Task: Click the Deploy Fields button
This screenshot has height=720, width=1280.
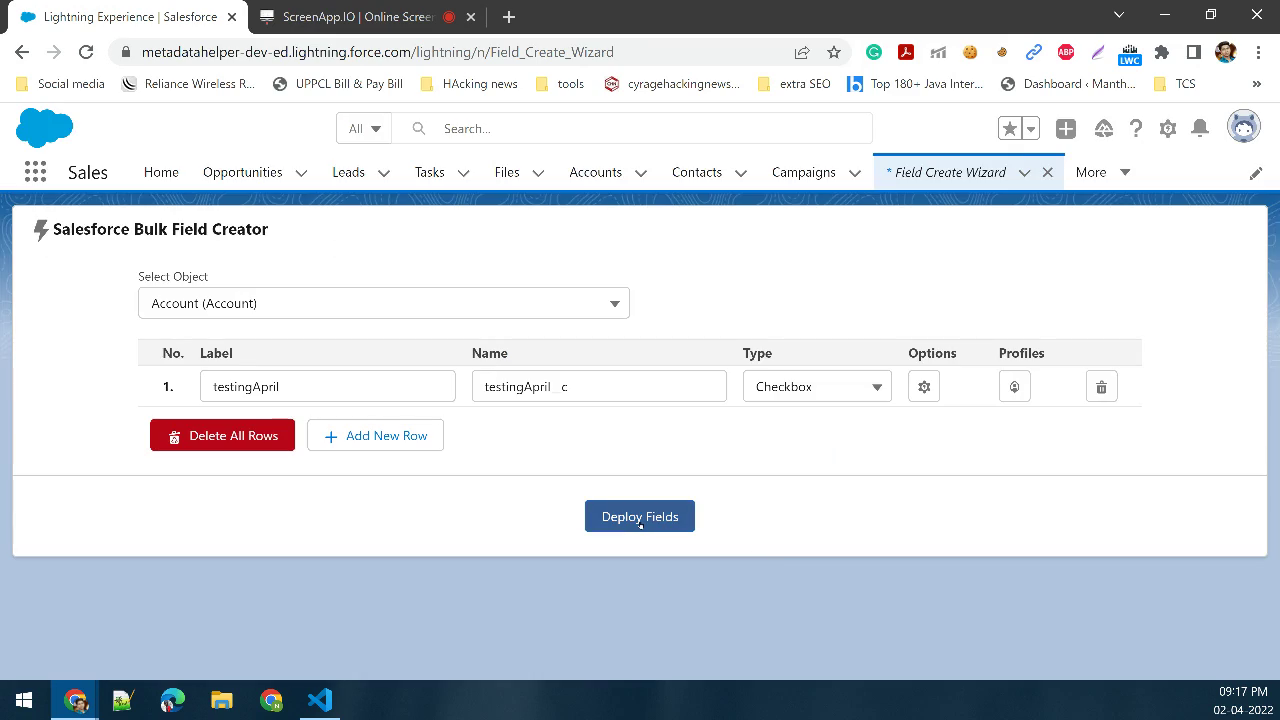Action: pos(639,516)
